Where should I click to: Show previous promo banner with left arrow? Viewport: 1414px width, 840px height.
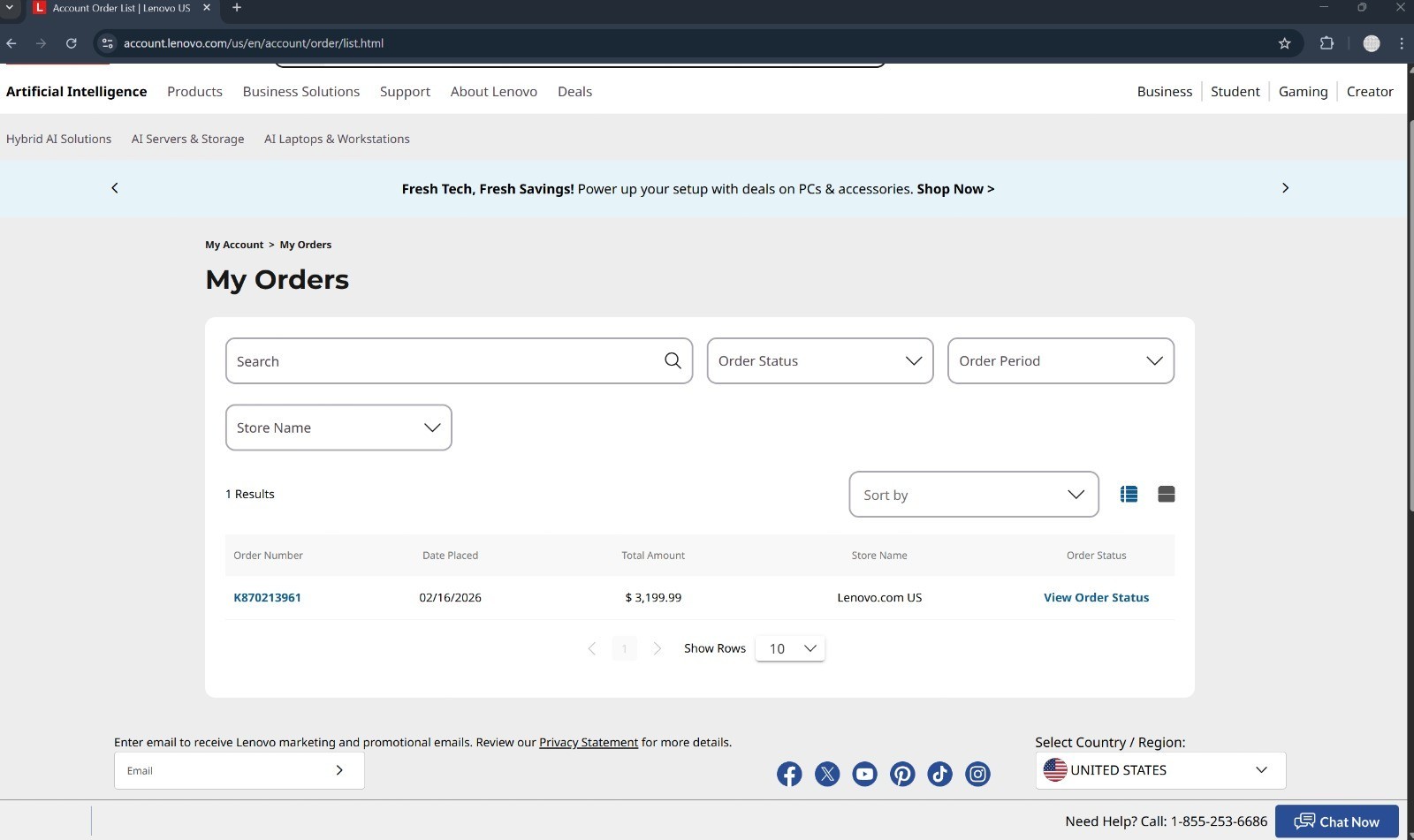click(115, 187)
